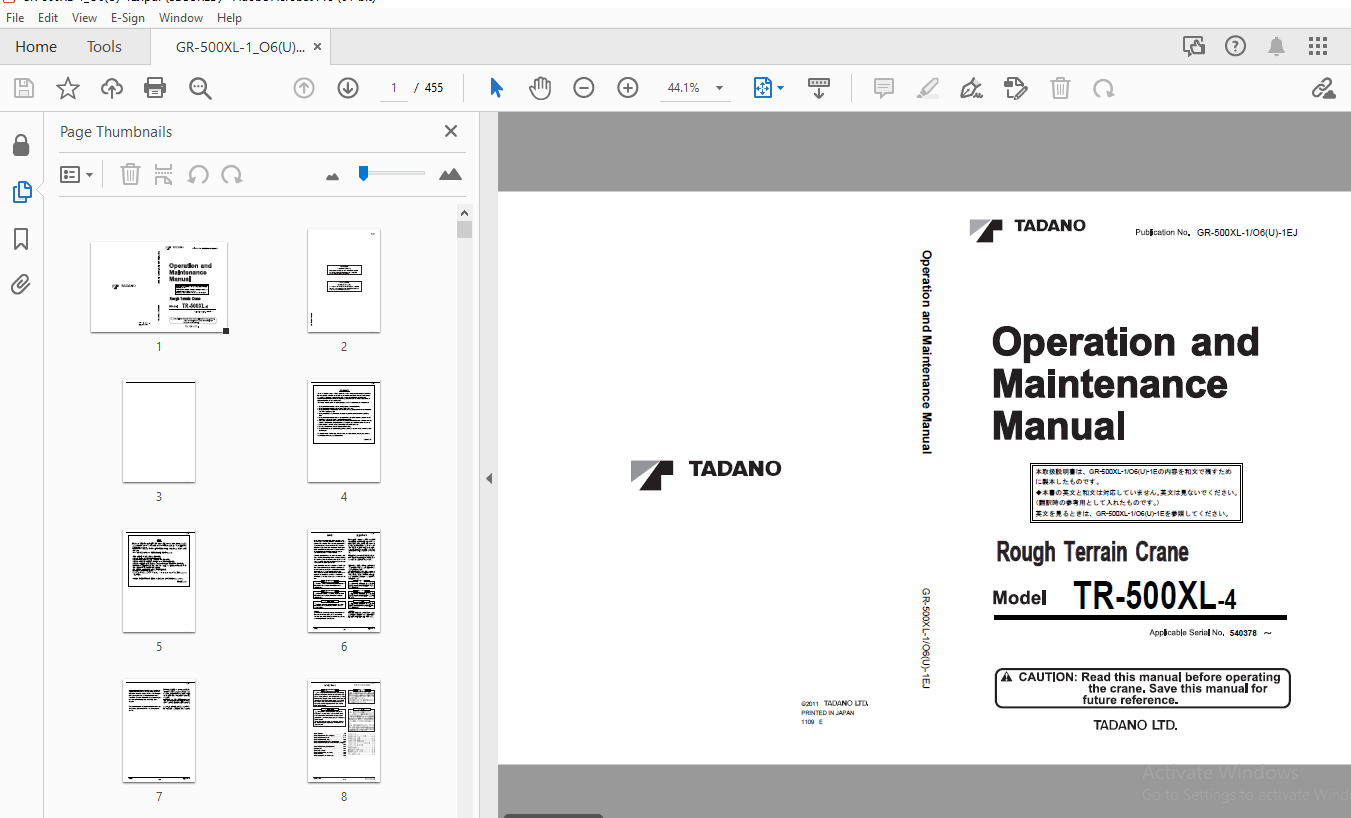Open the E-Sign menu
Image resolution: width=1351 pixels, height=818 pixels.
point(128,18)
